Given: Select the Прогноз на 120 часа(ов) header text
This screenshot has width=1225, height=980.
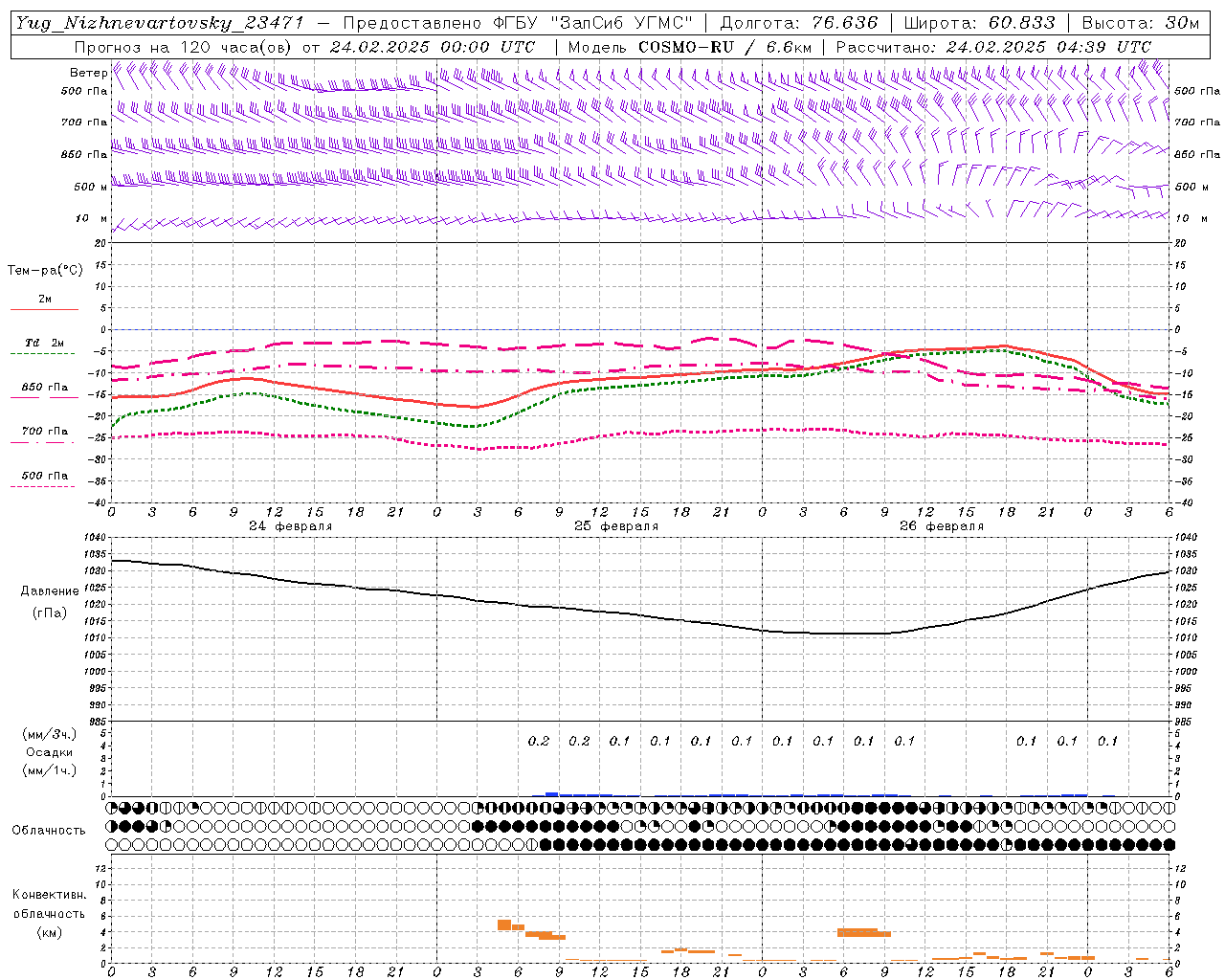Looking at the screenshot, I should coord(184,47).
